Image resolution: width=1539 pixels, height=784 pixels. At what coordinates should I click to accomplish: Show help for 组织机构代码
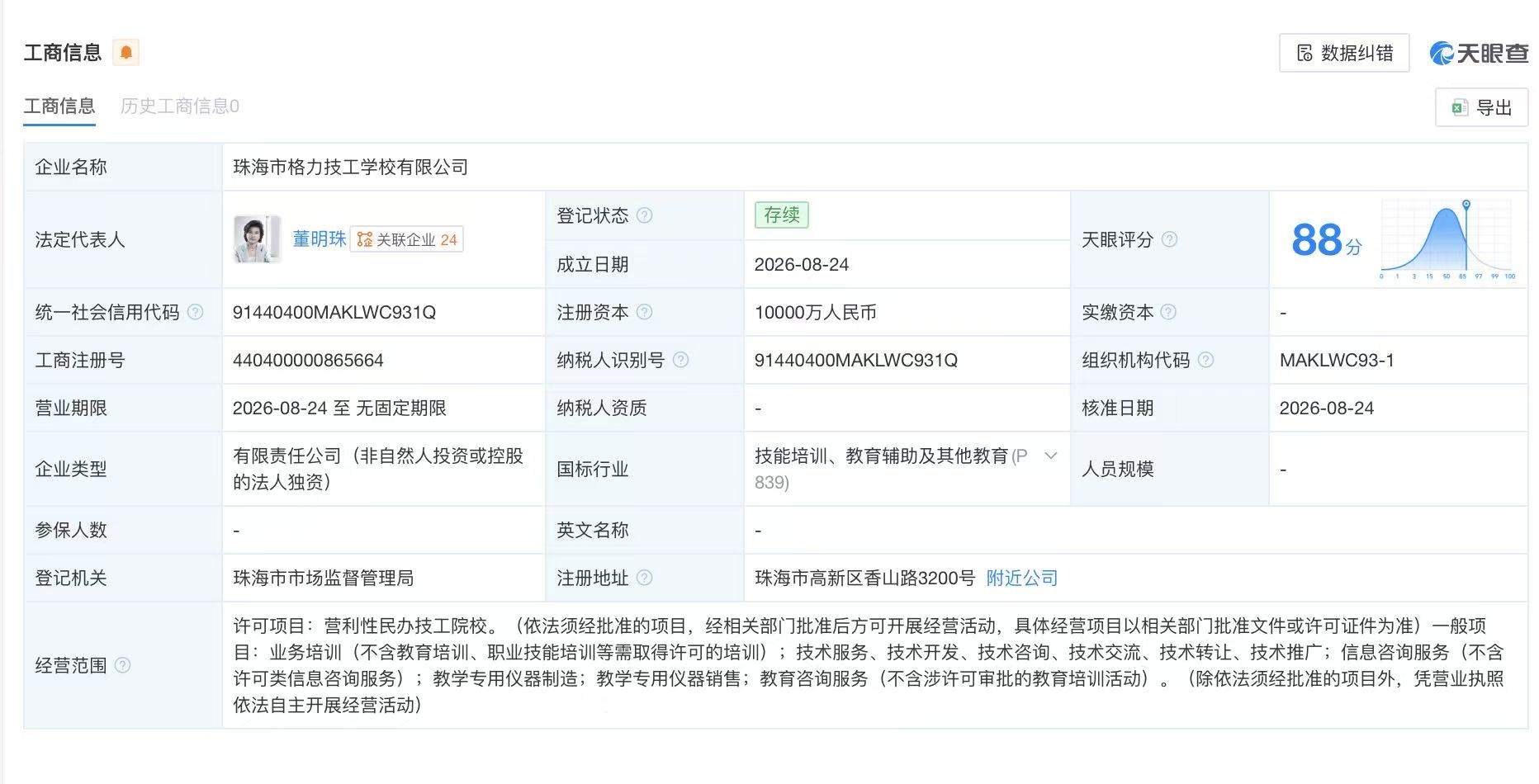(x=1205, y=360)
